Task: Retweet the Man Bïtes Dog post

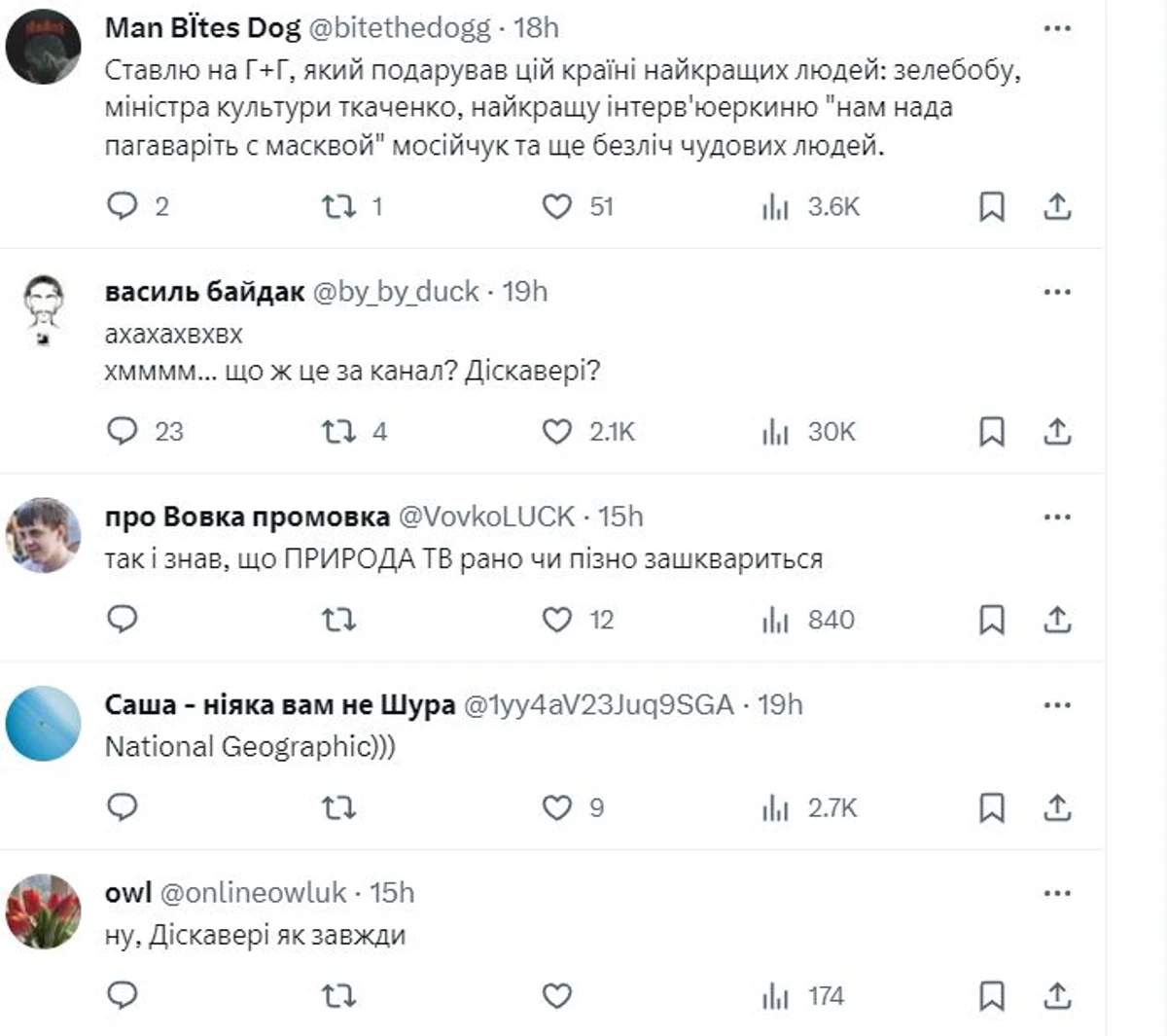Action: pyautogui.click(x=338, y=206)
